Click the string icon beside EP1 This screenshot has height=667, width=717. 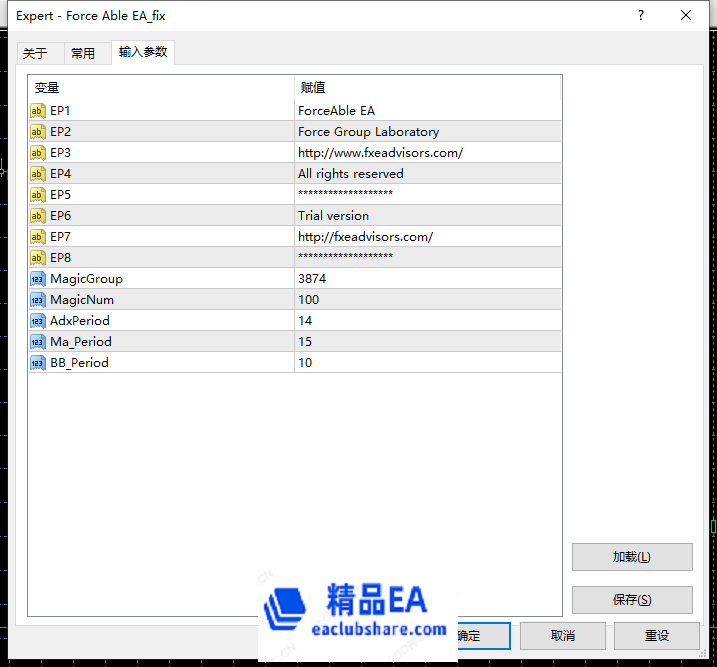tap(38, 111)
